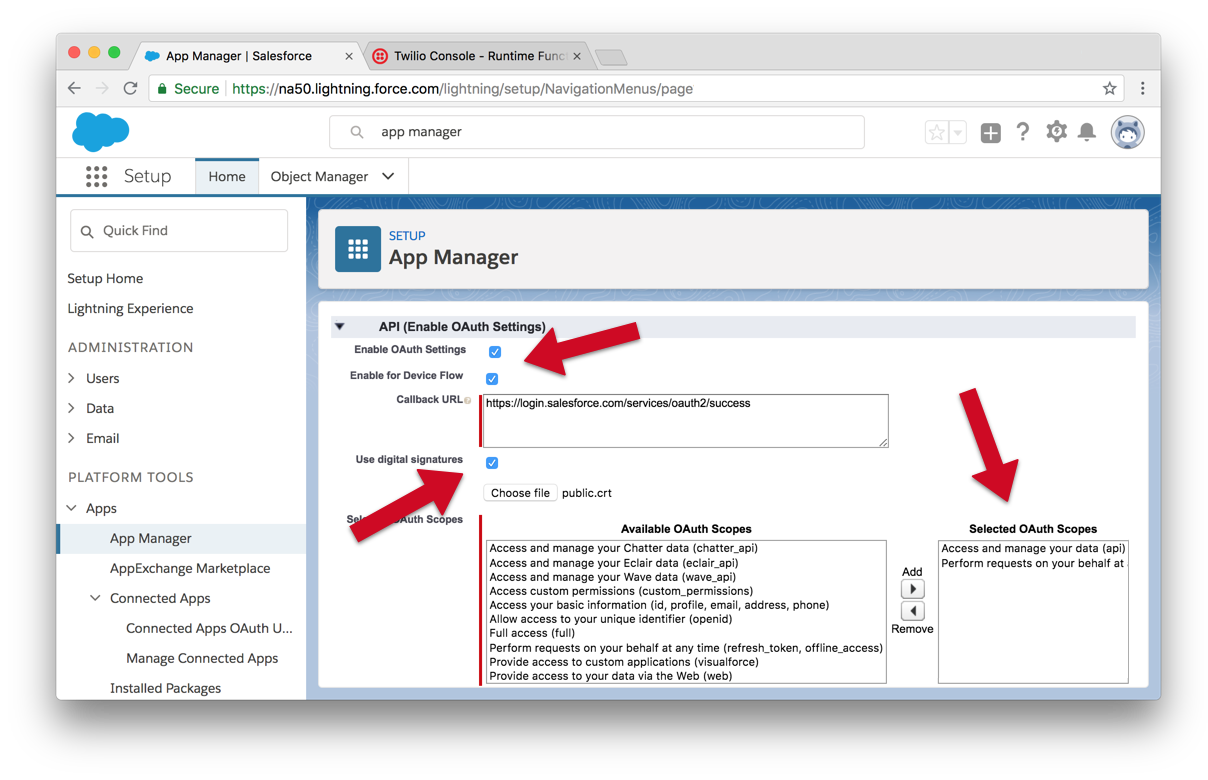Image resolution: width=1208 pixels, height=780 pixels.
Task: Select 'Access and manage your data (api)' selected scope
Action: [1033, 548]
